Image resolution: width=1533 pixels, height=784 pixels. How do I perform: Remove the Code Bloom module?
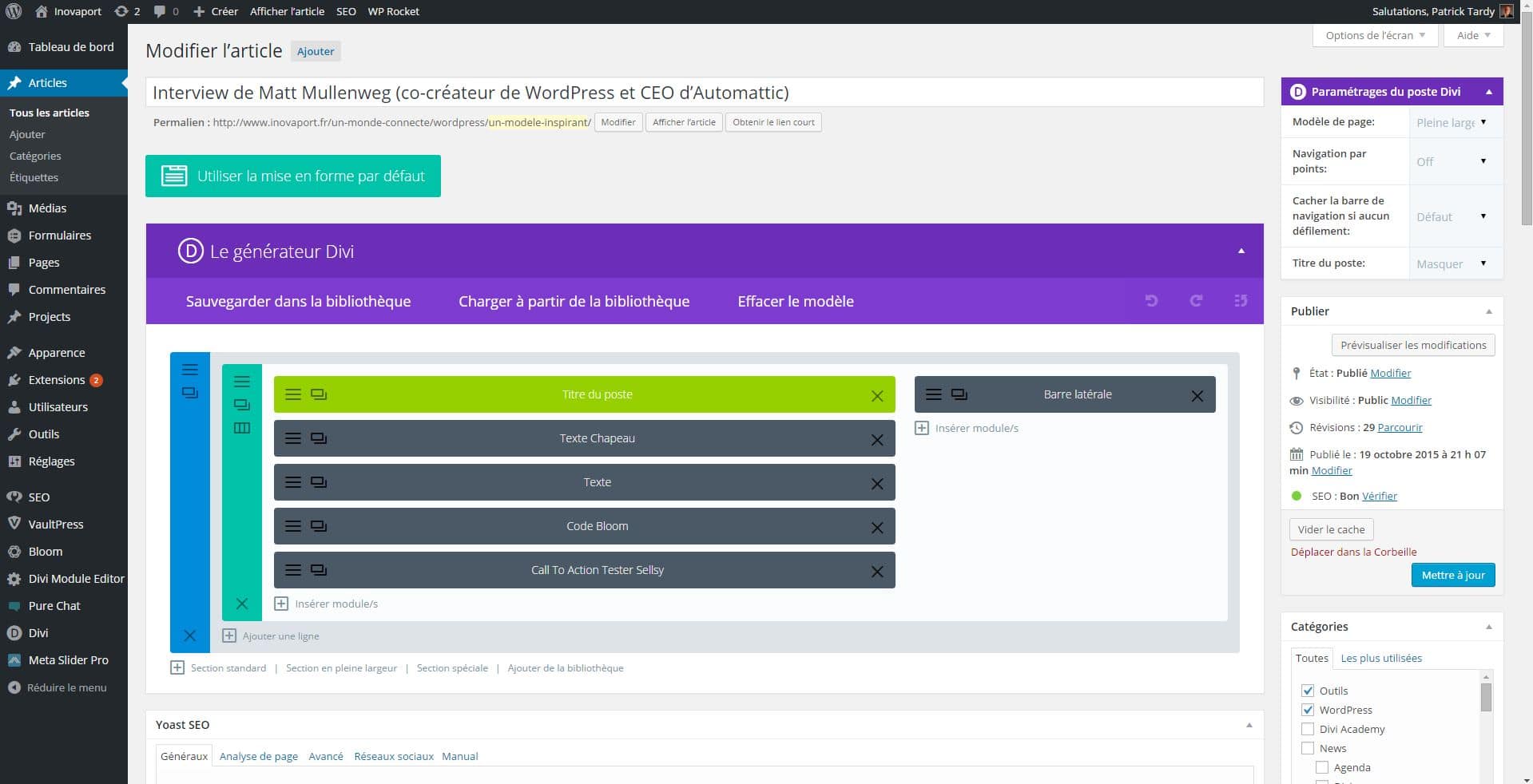coord(877,528)
